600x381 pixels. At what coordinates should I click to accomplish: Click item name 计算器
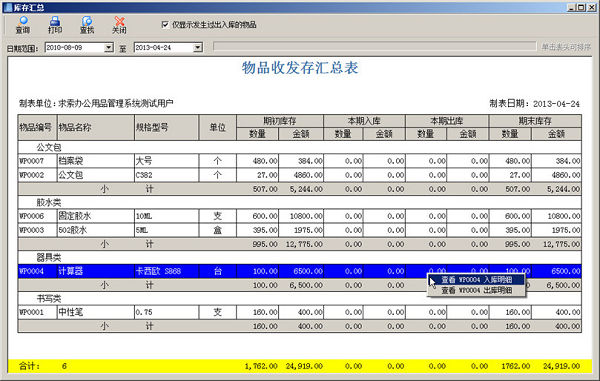96,271
